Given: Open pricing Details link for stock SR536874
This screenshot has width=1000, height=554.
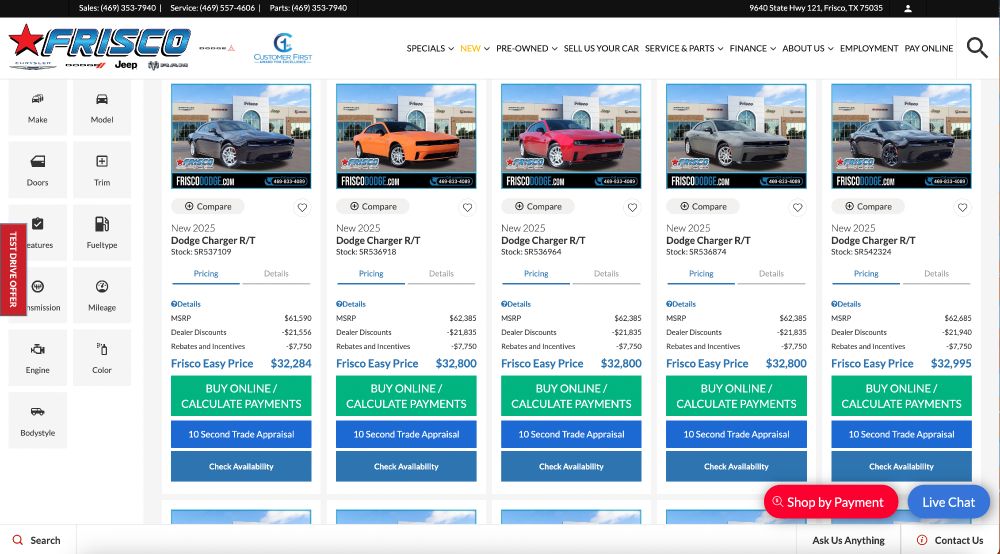Looking at the screenshot, I should coord(680,304).
